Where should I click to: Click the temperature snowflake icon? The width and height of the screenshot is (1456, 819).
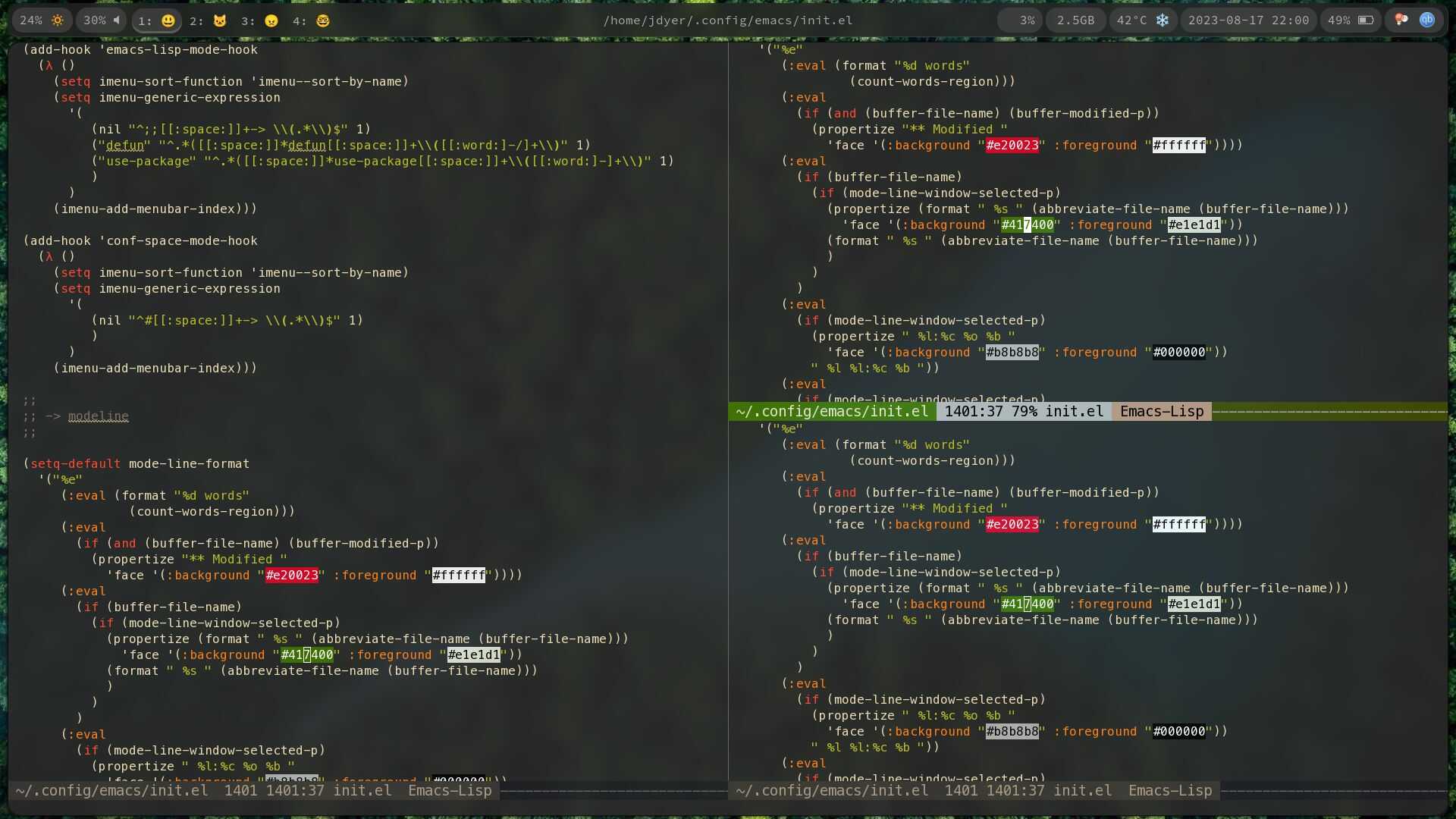click(x=1162, y=20)
